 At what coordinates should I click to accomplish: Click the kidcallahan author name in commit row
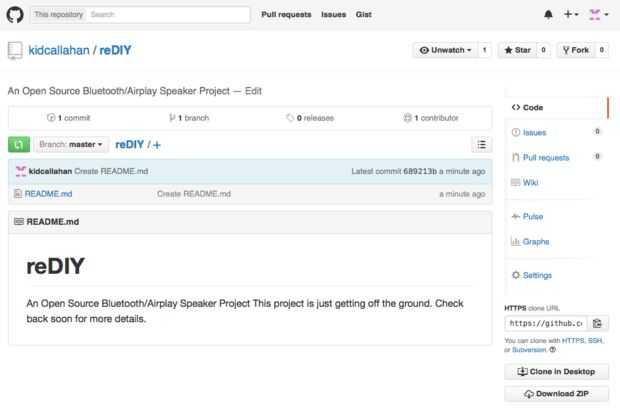(x=50, y=171)
